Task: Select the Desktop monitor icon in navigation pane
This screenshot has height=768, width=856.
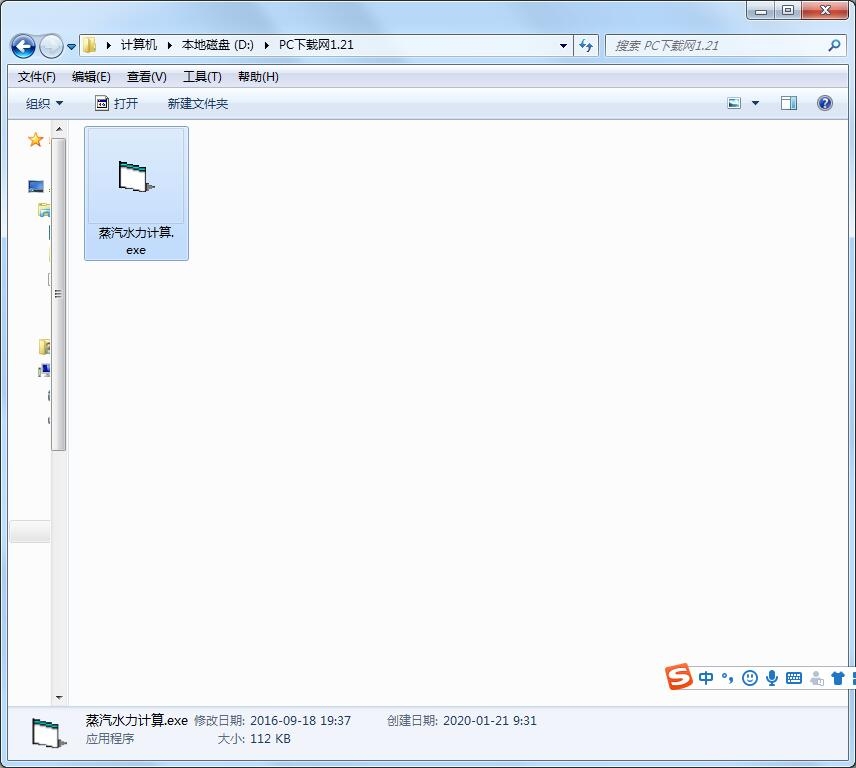Action: pos(36,187)
